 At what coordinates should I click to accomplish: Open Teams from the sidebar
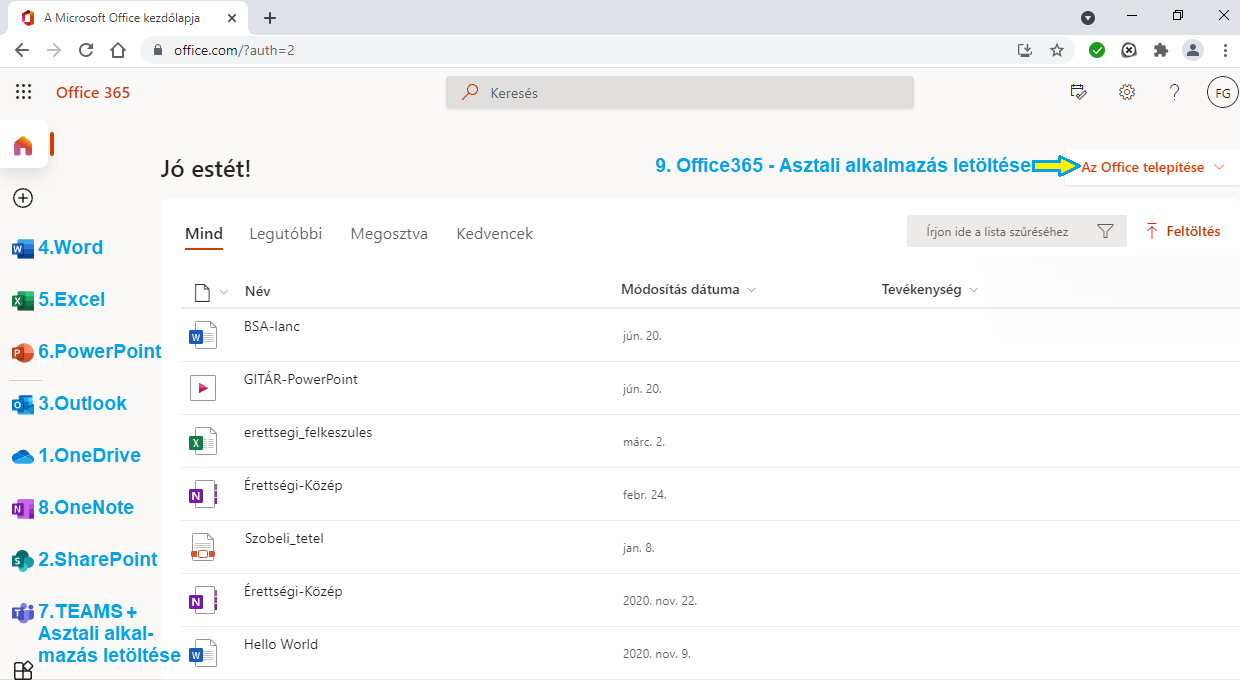pos(22,611)
